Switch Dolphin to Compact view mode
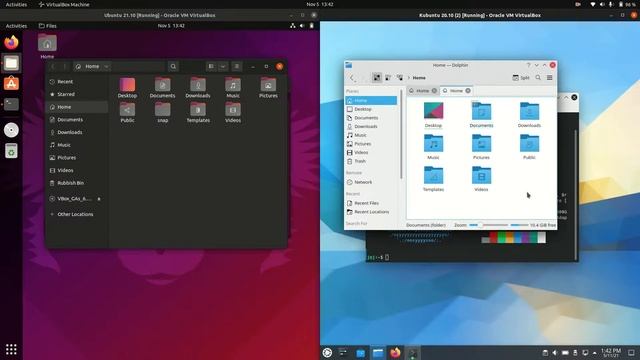 388,78
